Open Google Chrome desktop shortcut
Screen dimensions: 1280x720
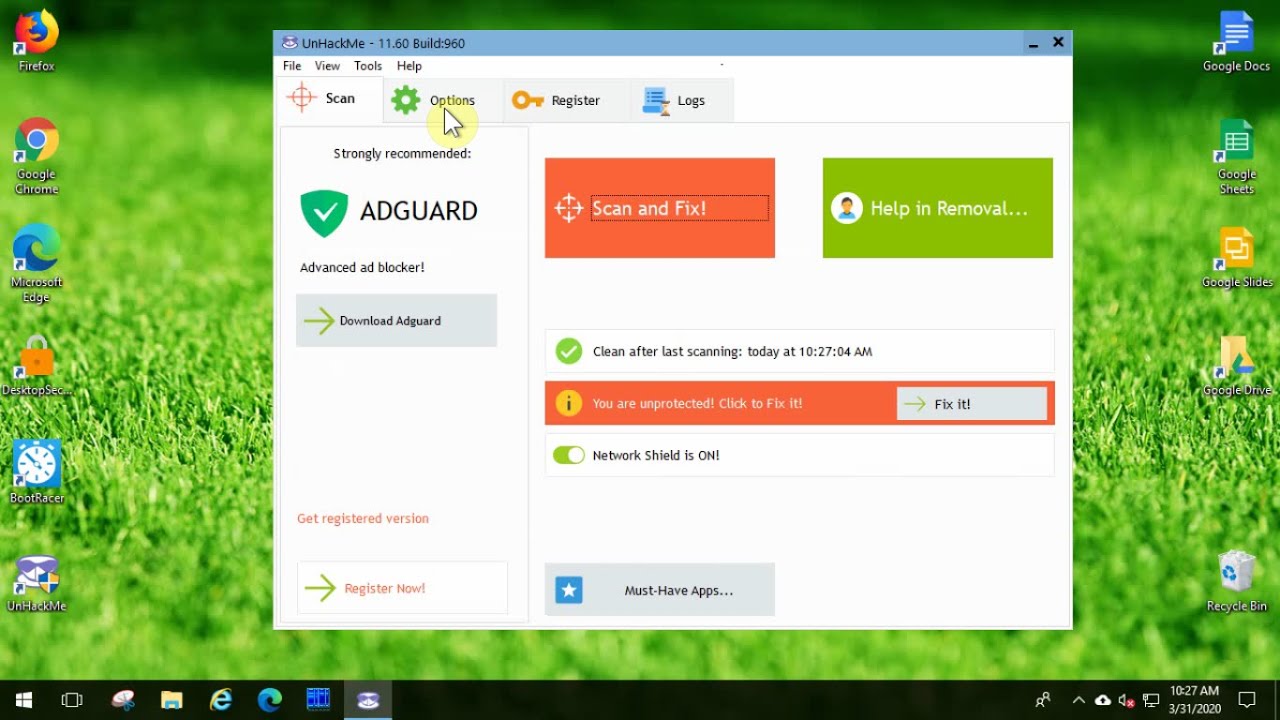pyautogui.click(x=36, y=157)
